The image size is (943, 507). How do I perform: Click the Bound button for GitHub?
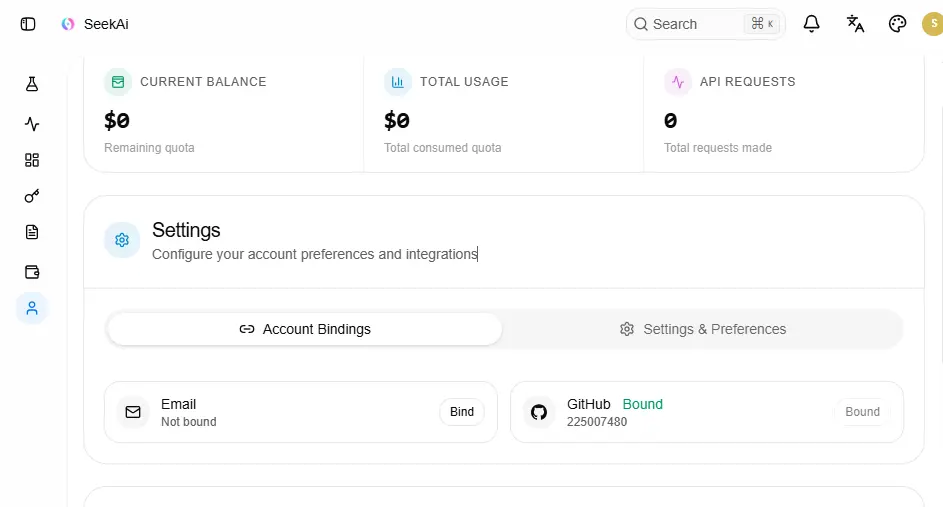coord(862,412)
